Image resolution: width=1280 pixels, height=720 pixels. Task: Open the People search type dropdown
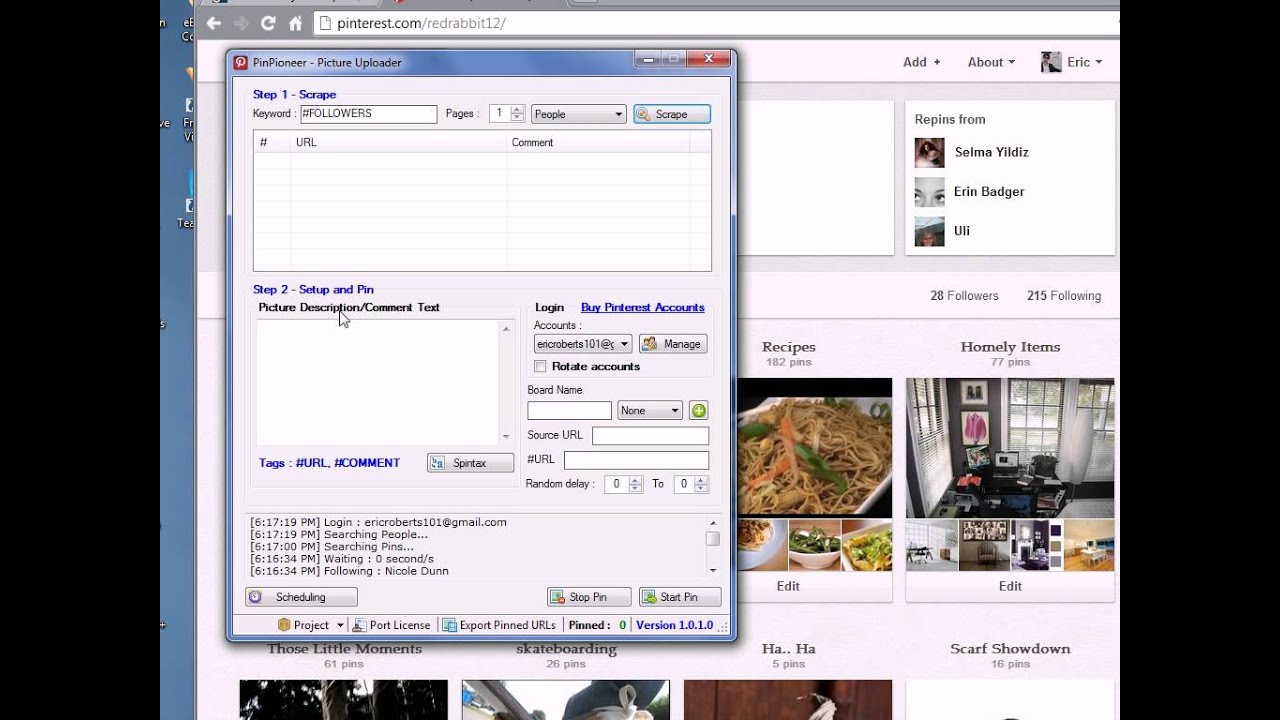[579, 114]
